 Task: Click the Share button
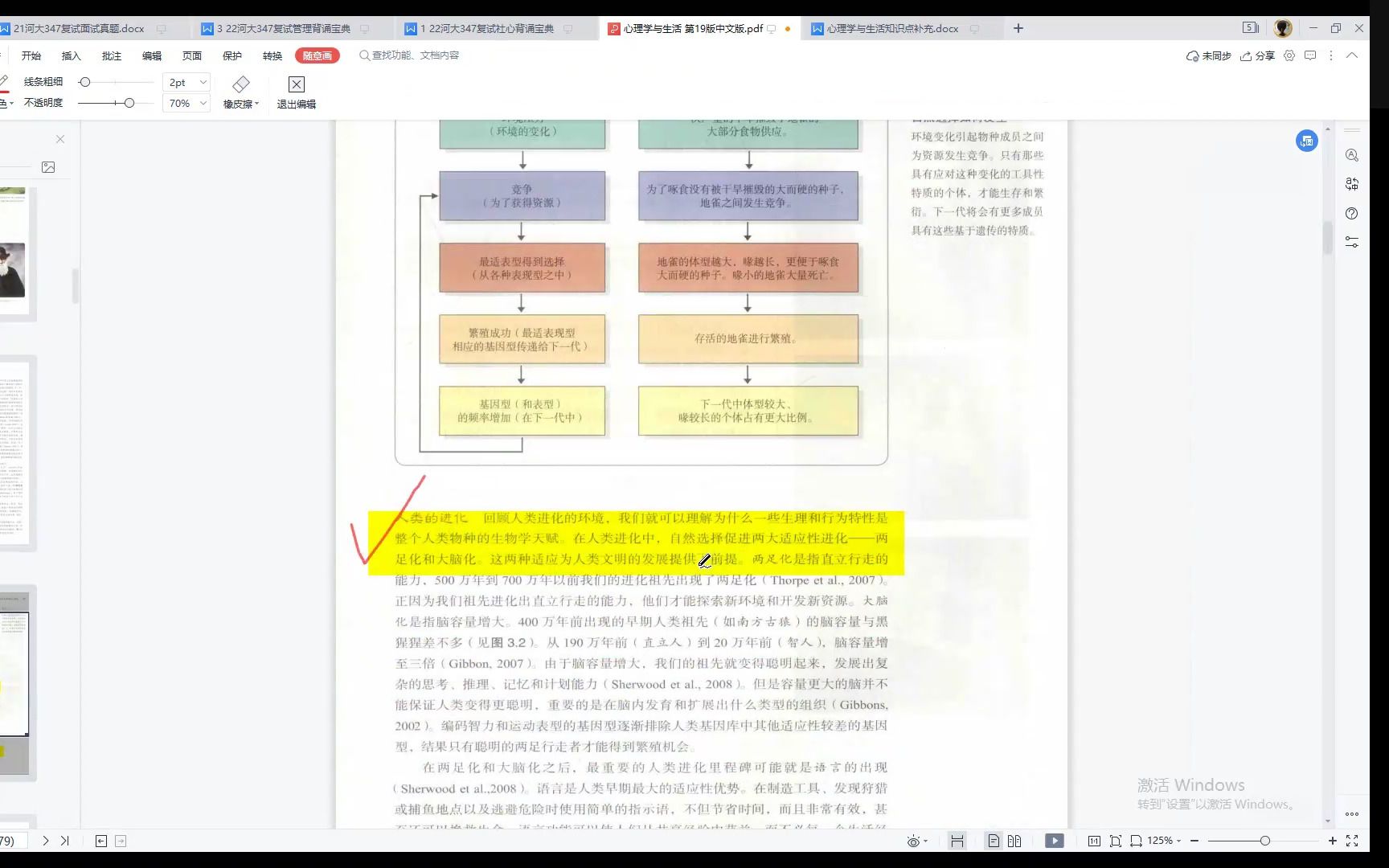tap(1258, 55)
